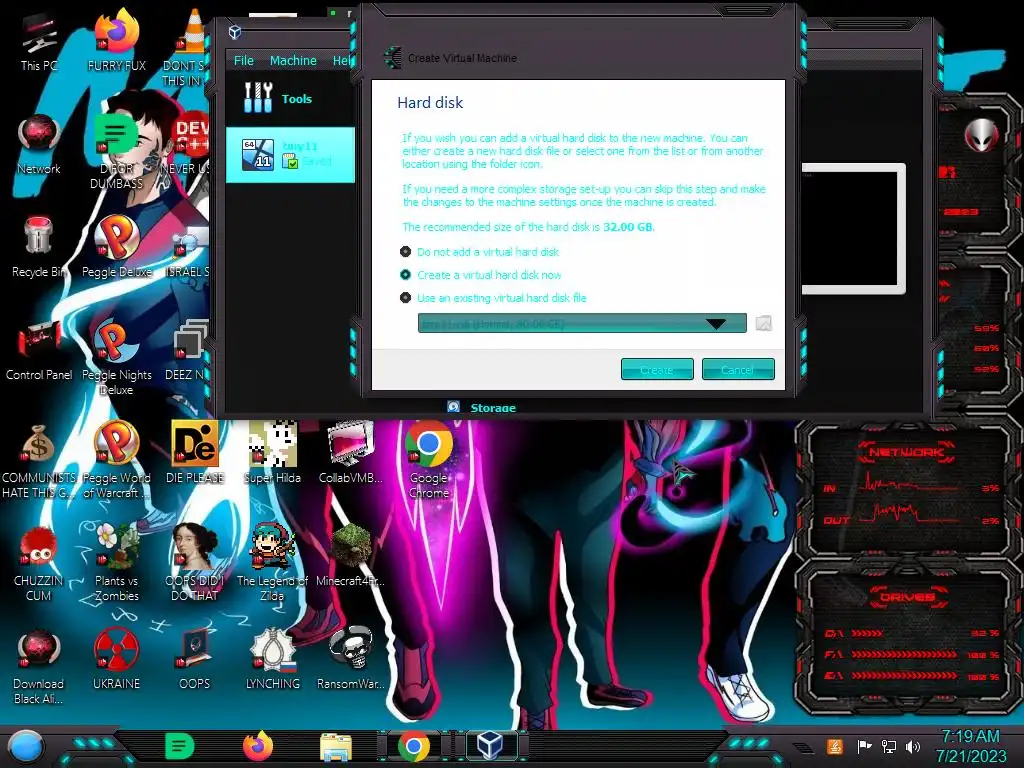Launch Peggle Nights Deluxe shortcut

tap(116, 358)
